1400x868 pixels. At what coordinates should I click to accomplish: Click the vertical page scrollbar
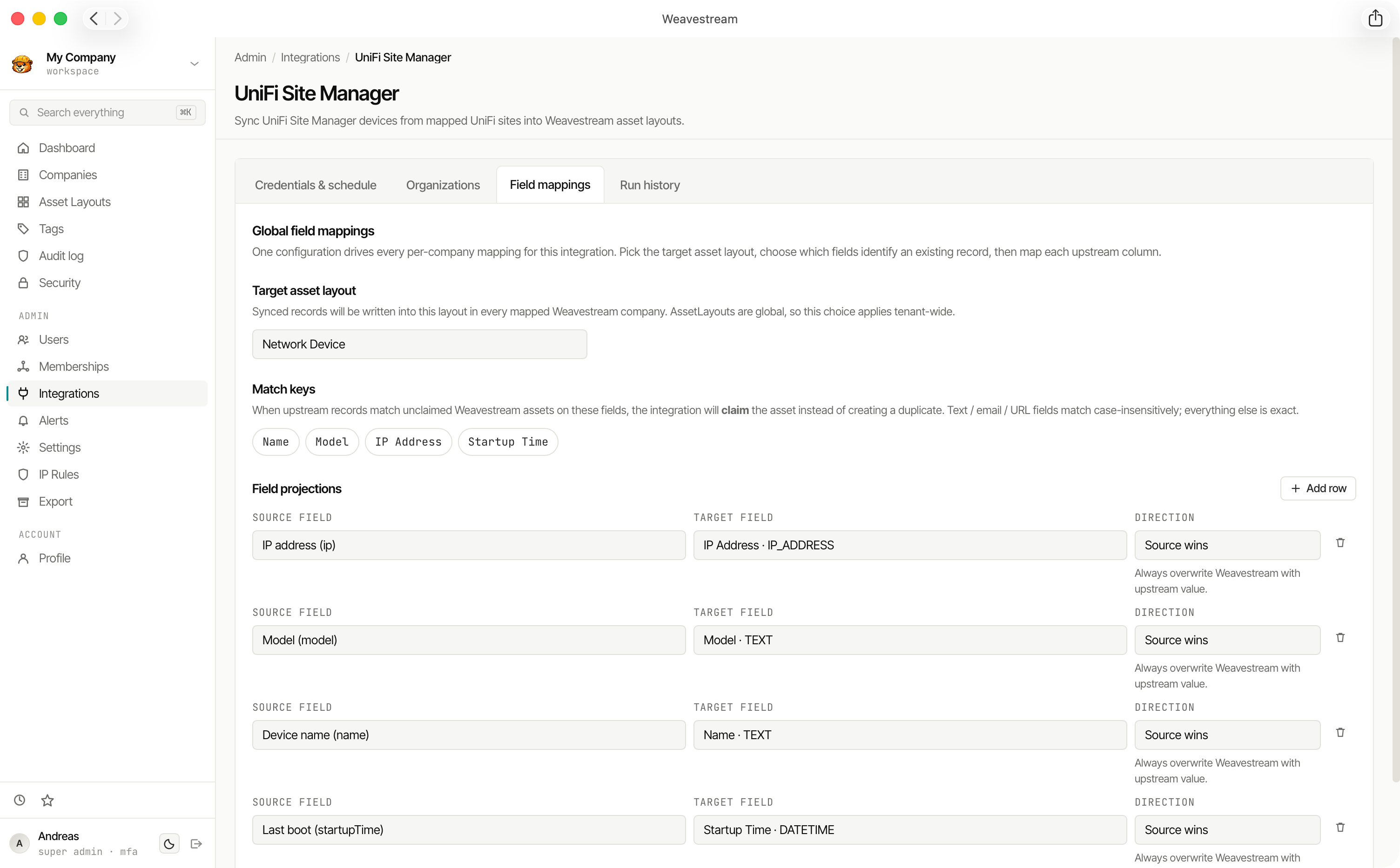[x=1395, y=410]
